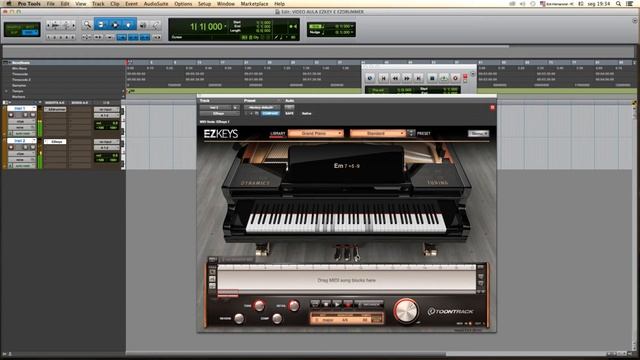Click EZkeys insert on Inst 2

coord(55,142)
